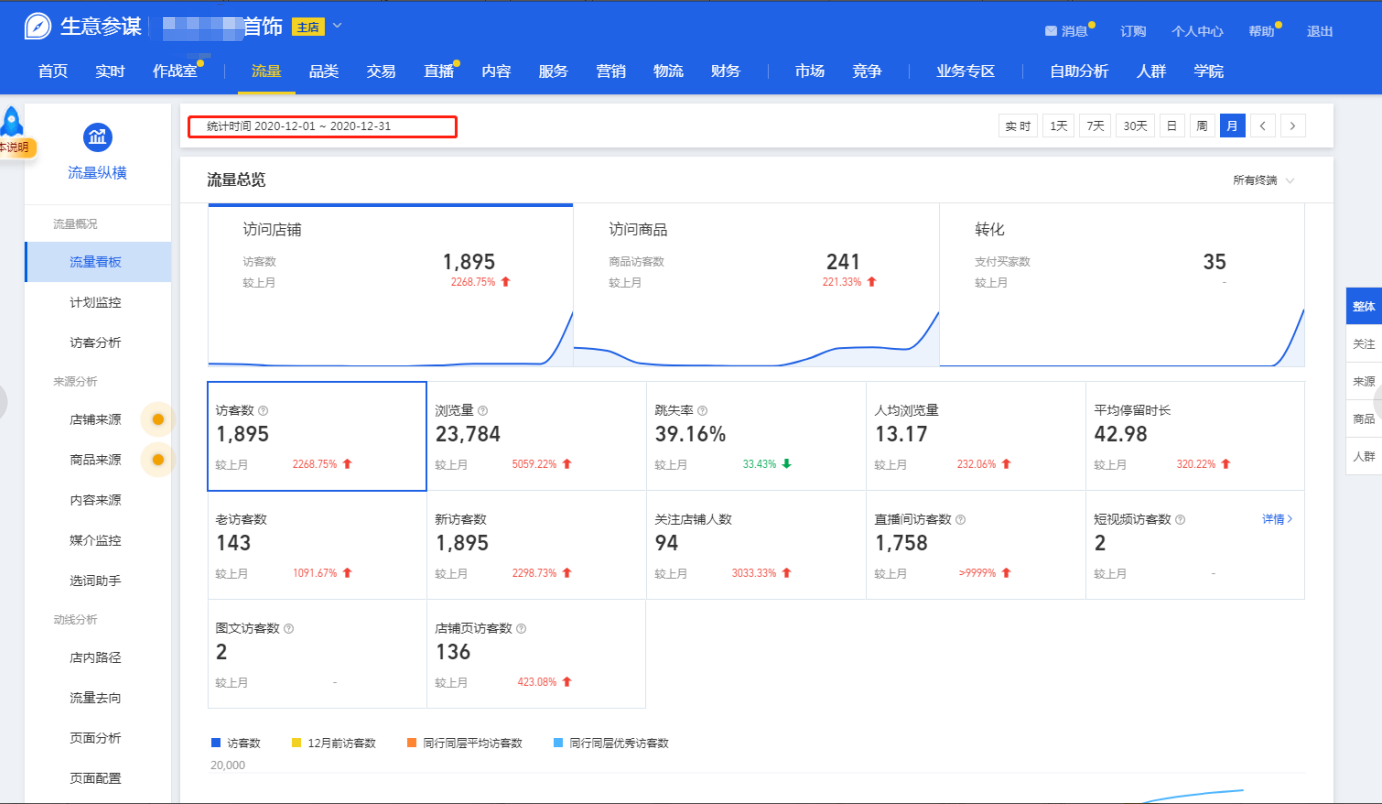Go to previous period with left arrow
Screen dimensions: 1382x804
(x=1263, y=126)
